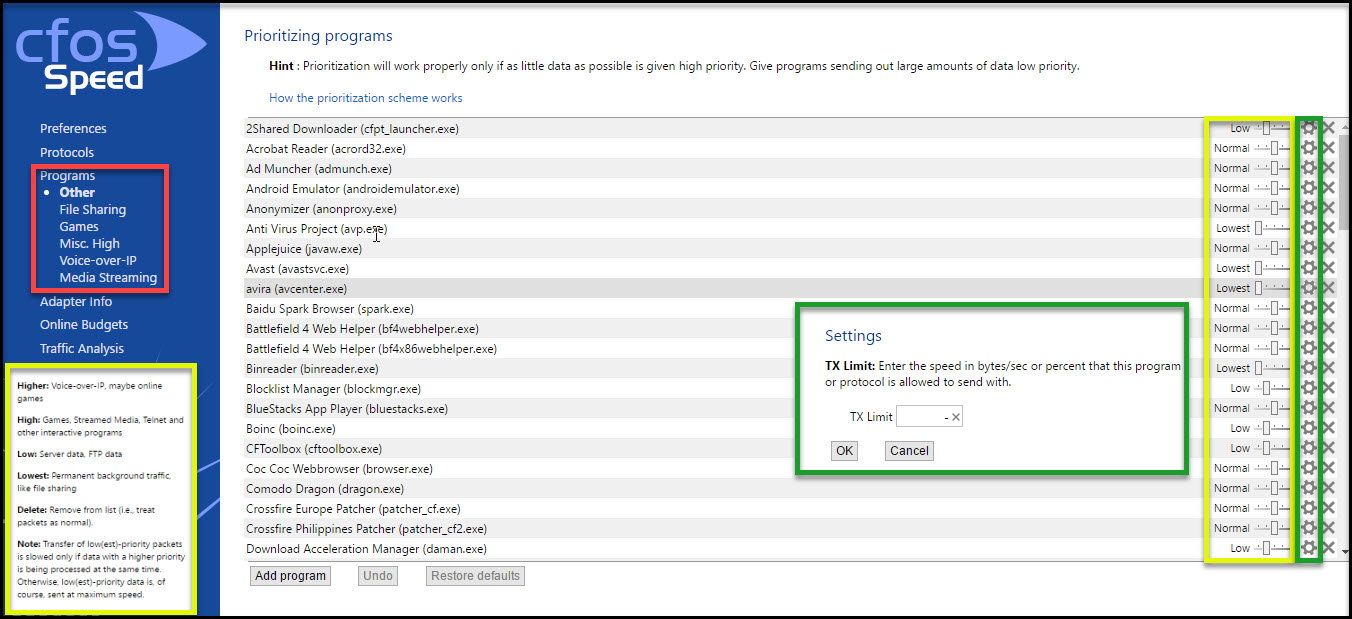The height and width of the screenshot is (619, 1352).
Task: Delete Anonymizer with its X icon
Action: pos(1328,208)
